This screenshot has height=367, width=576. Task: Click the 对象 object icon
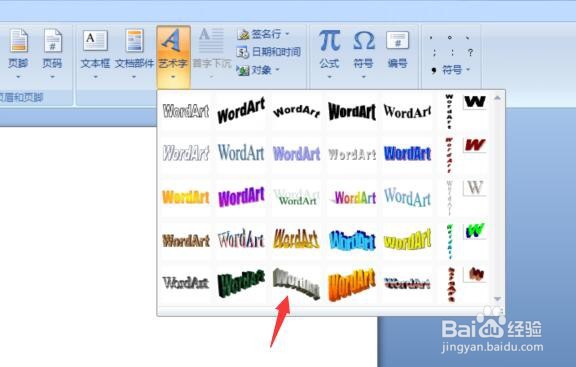[x=243, y=70]
